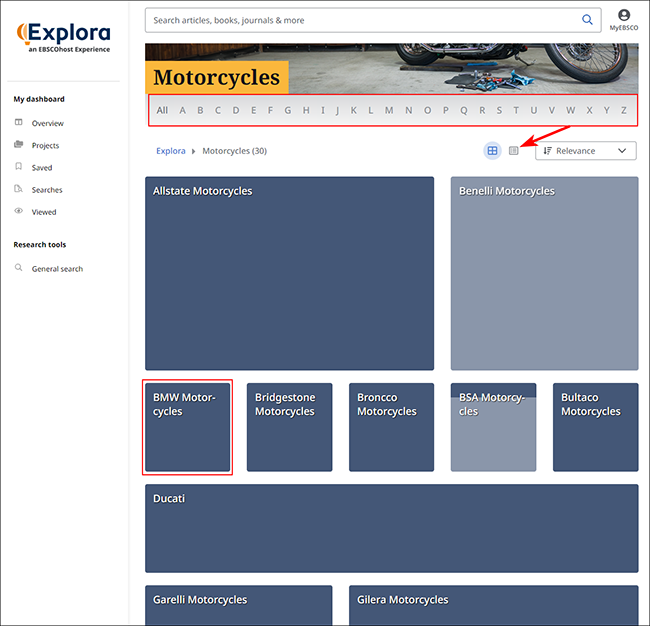Filter topics by letter L
Image resolution: width=650 pixels, height=626 pixels.
pos(371,110)
